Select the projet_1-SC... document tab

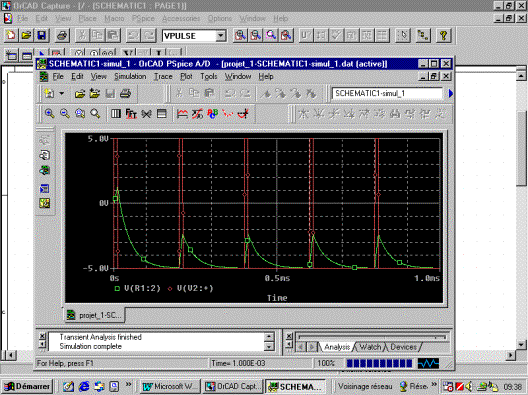(x=95, y=315)
